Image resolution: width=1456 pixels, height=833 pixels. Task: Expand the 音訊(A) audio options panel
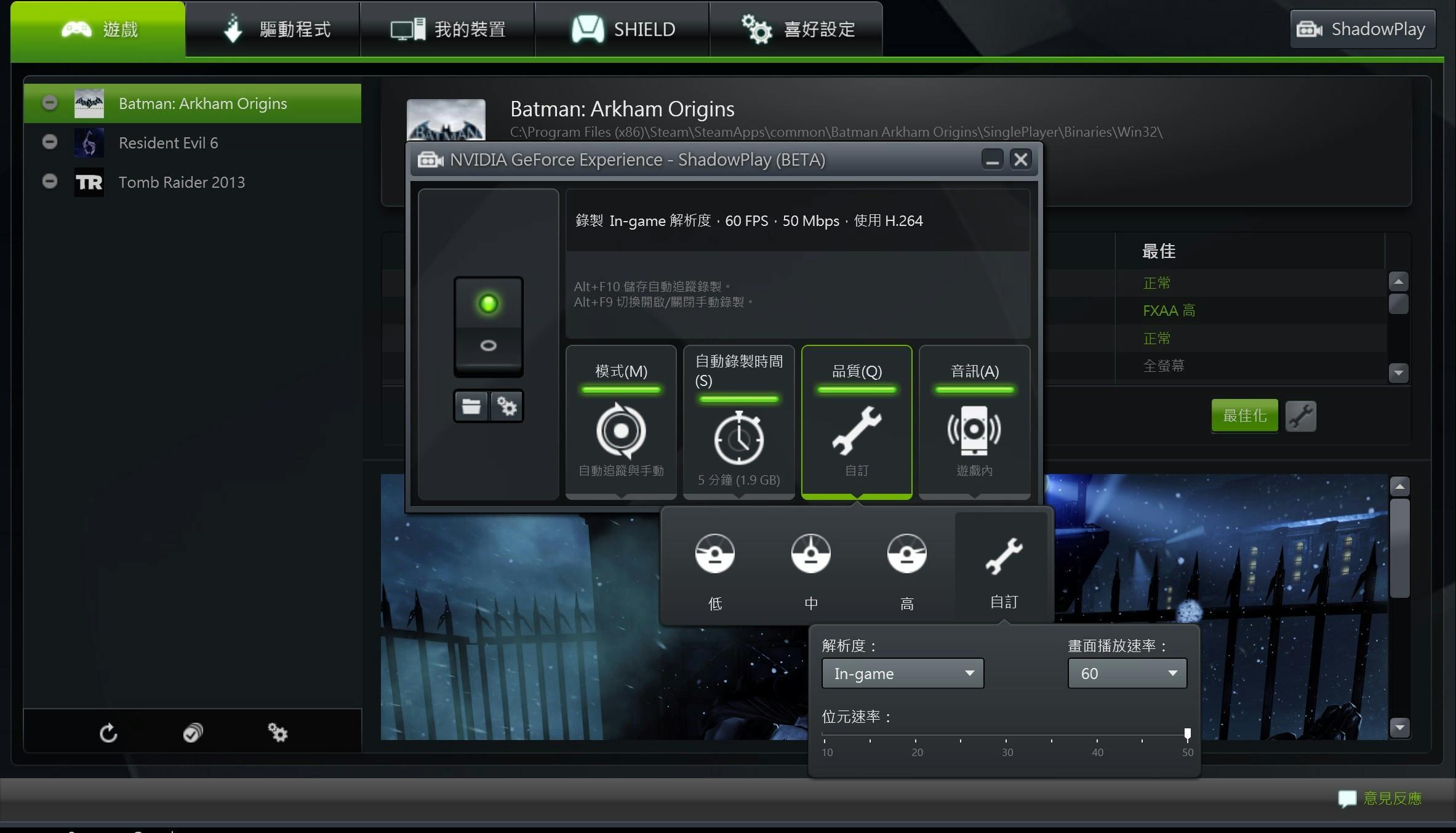tap(974, 422)
